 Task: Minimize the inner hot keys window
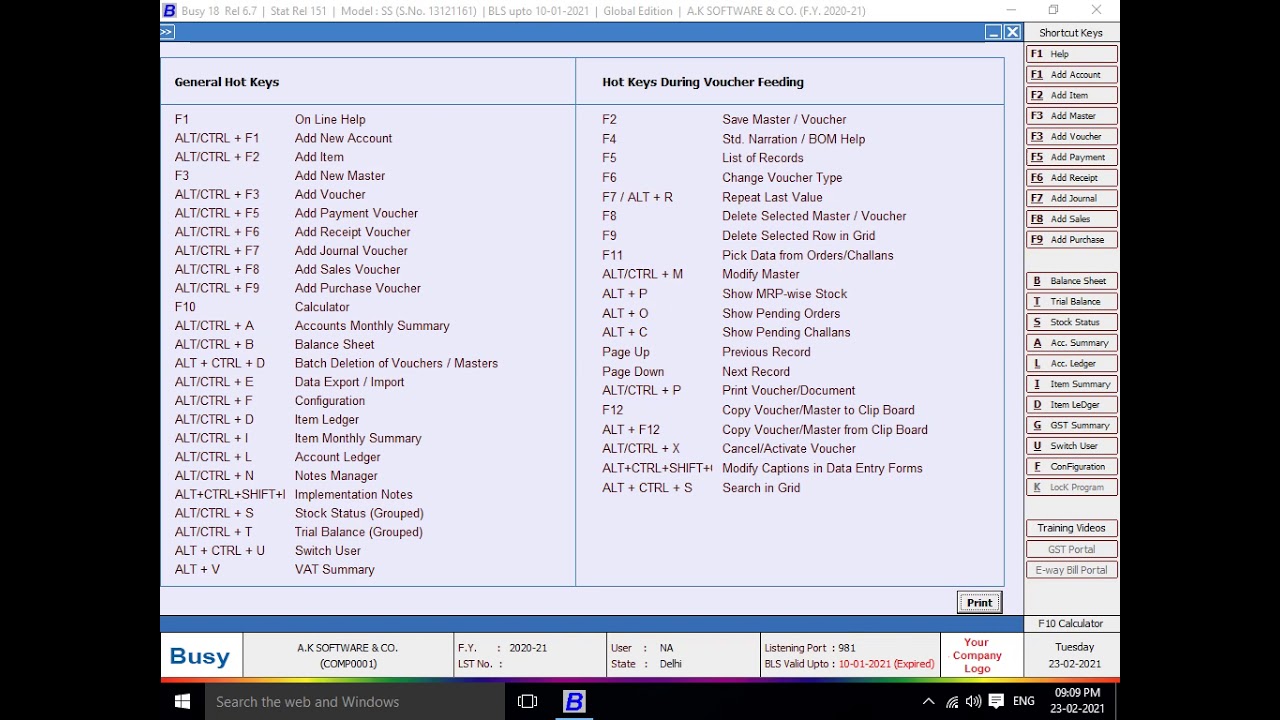tap(993, 32)
